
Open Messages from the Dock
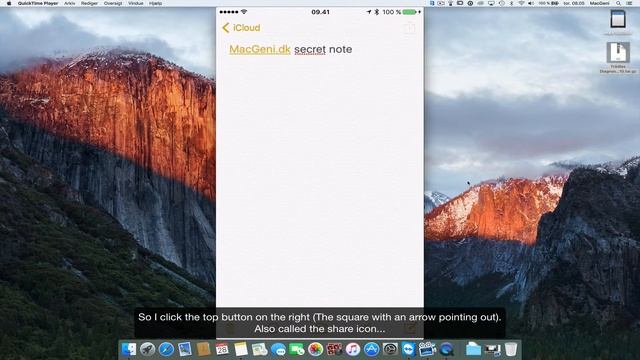(278, 349)
